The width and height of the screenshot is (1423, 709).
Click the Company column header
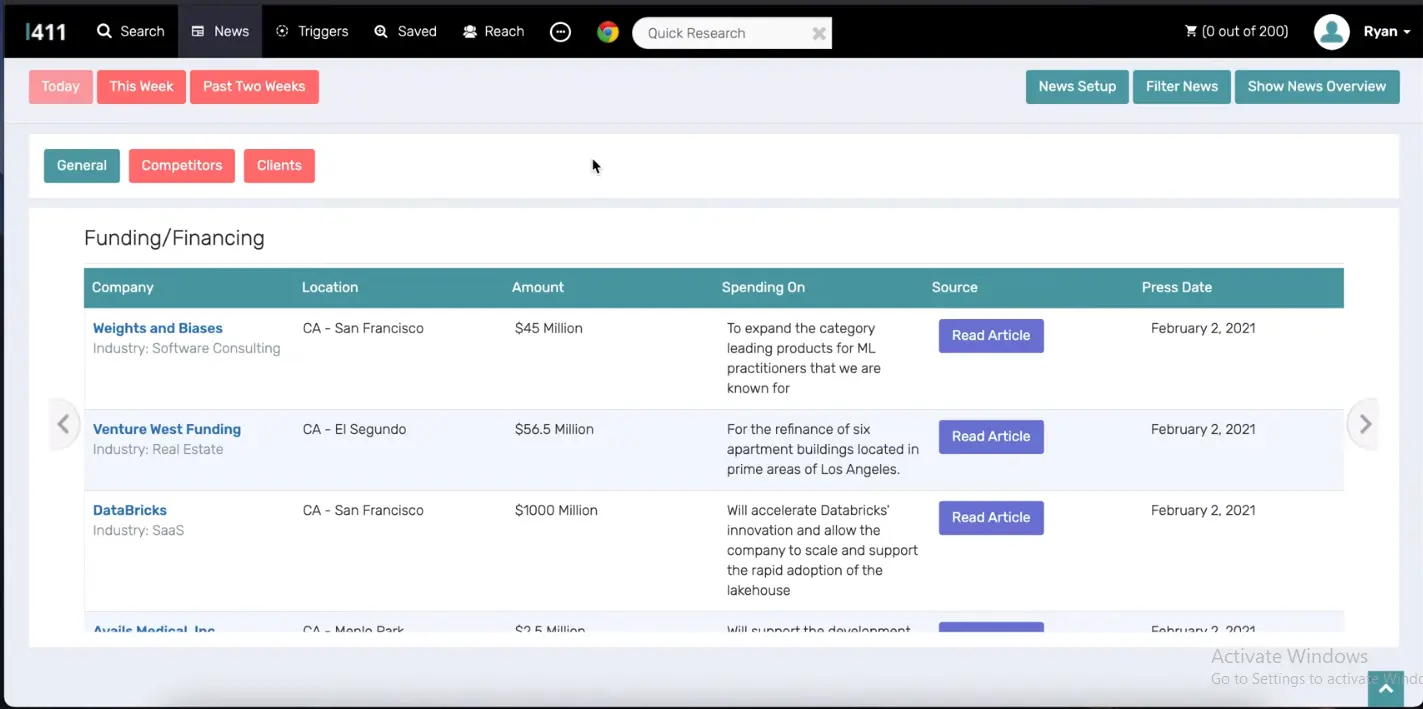point(123,287)
